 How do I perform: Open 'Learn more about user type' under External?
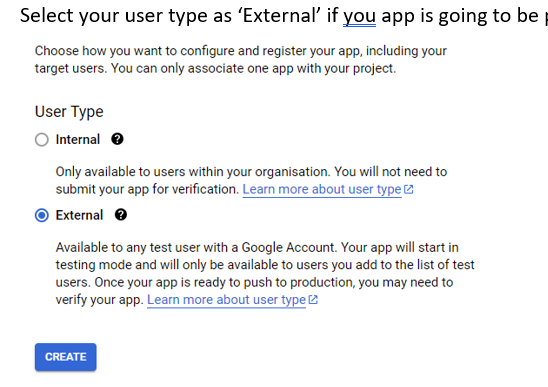coord(226,300)
